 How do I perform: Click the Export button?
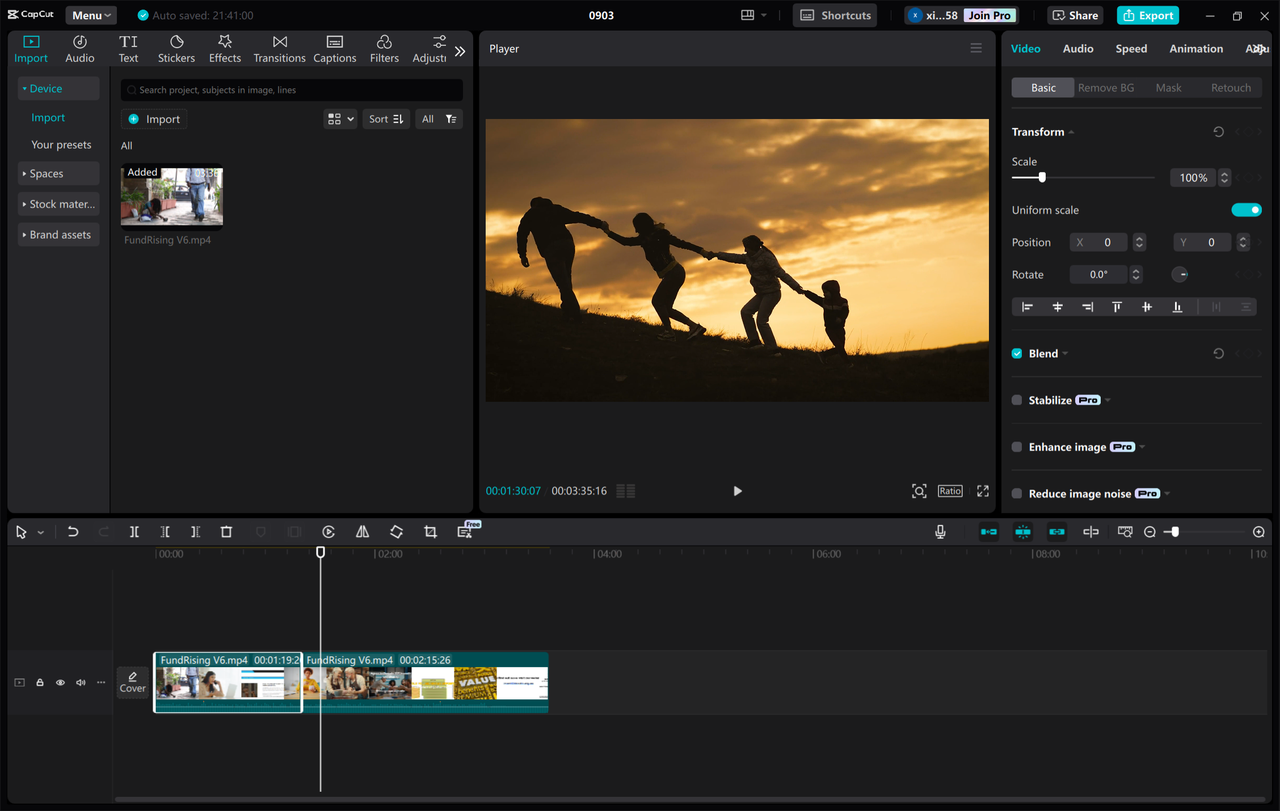tap(1147, 15)
